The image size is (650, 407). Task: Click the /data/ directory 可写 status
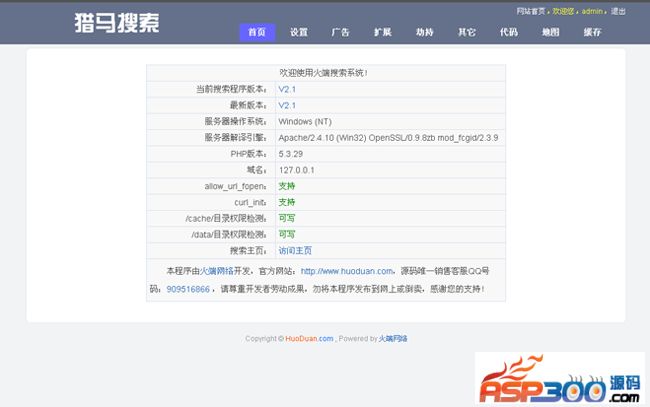click(x=286, y=235)
